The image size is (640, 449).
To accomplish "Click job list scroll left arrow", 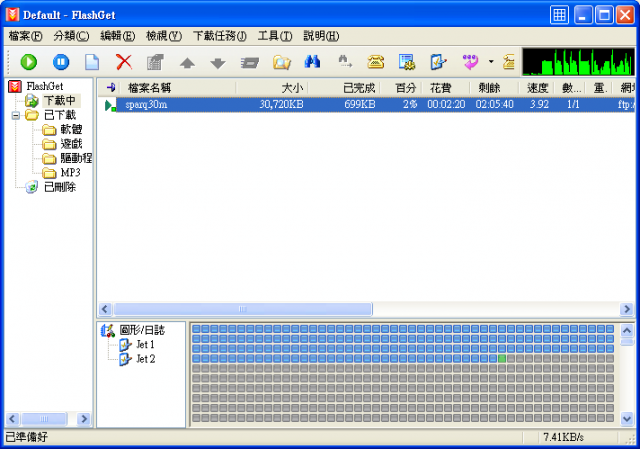I will [105, 309].
